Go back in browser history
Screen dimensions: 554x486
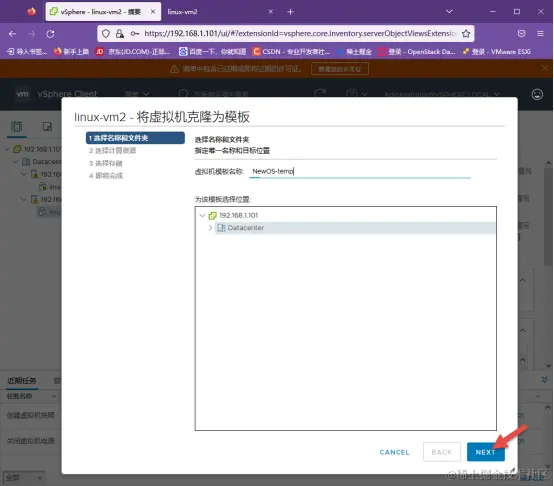[12, 34]
